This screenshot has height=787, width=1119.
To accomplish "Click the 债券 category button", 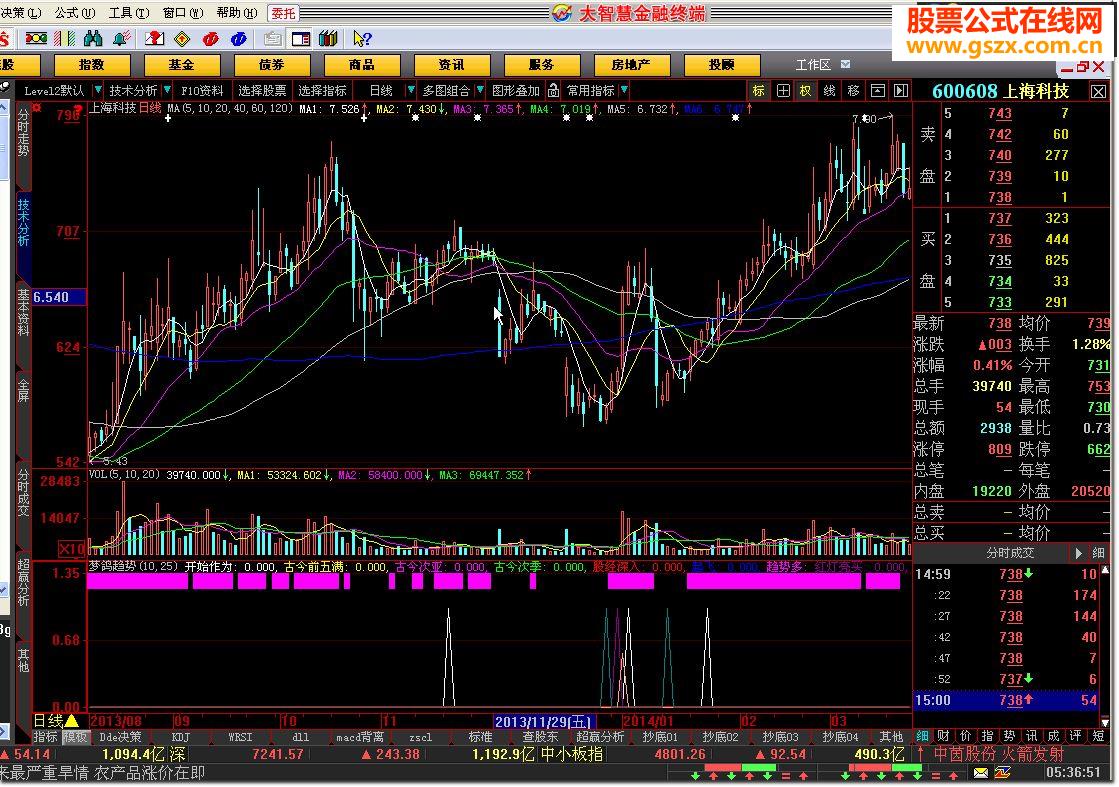I will pos(271,65).
